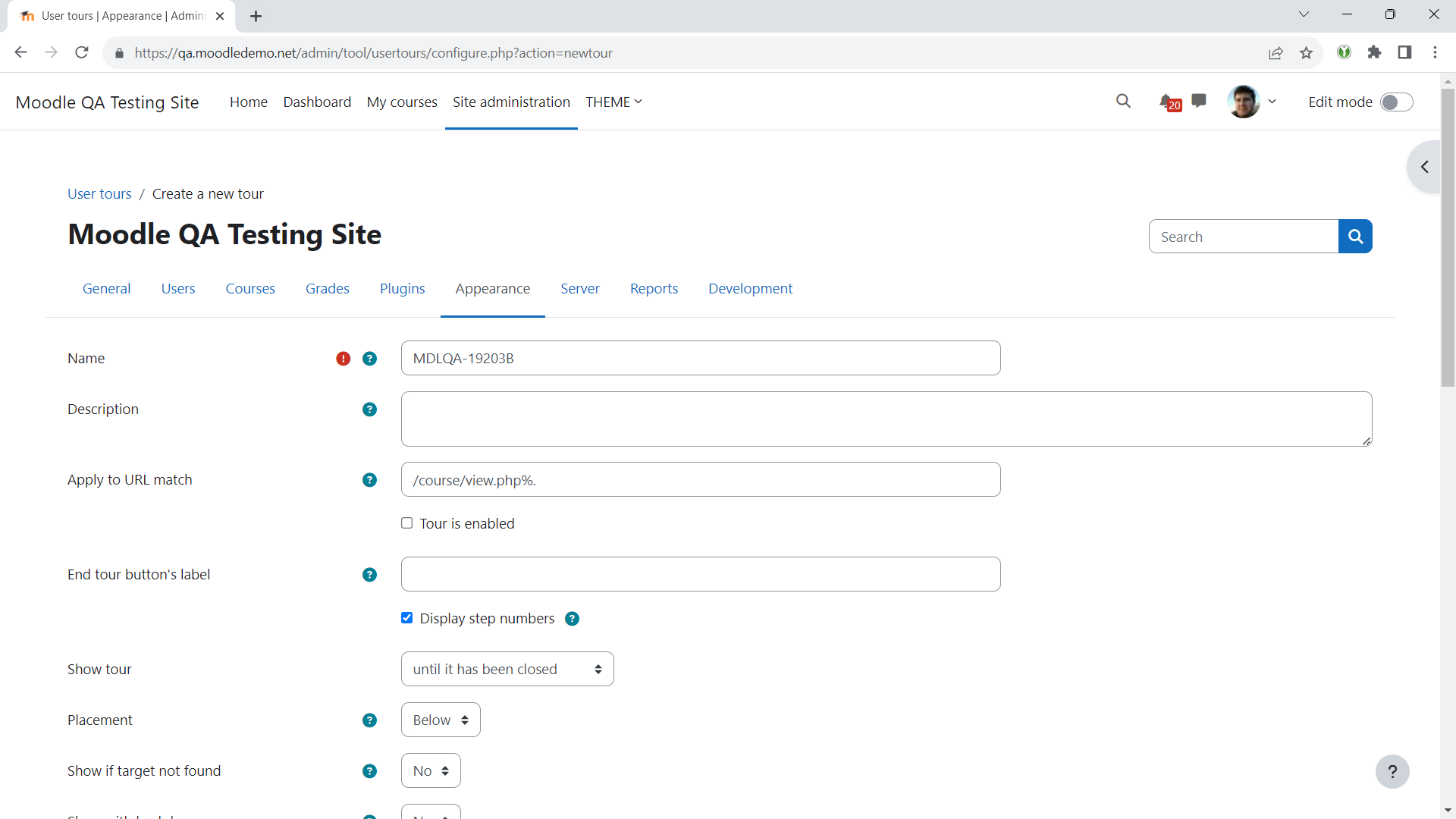Switch to the Users tab

(178, 289)
